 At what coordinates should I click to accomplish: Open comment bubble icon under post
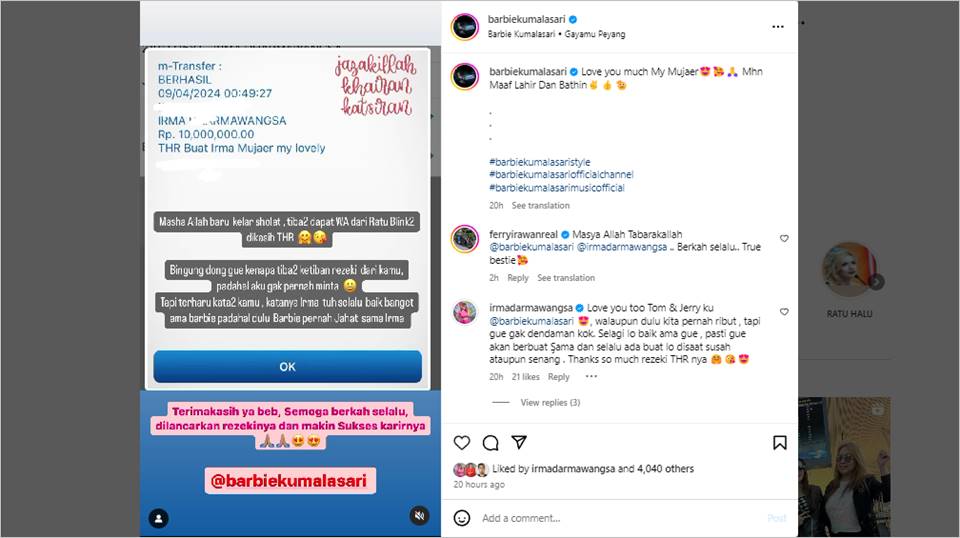(x=490, y=443)
